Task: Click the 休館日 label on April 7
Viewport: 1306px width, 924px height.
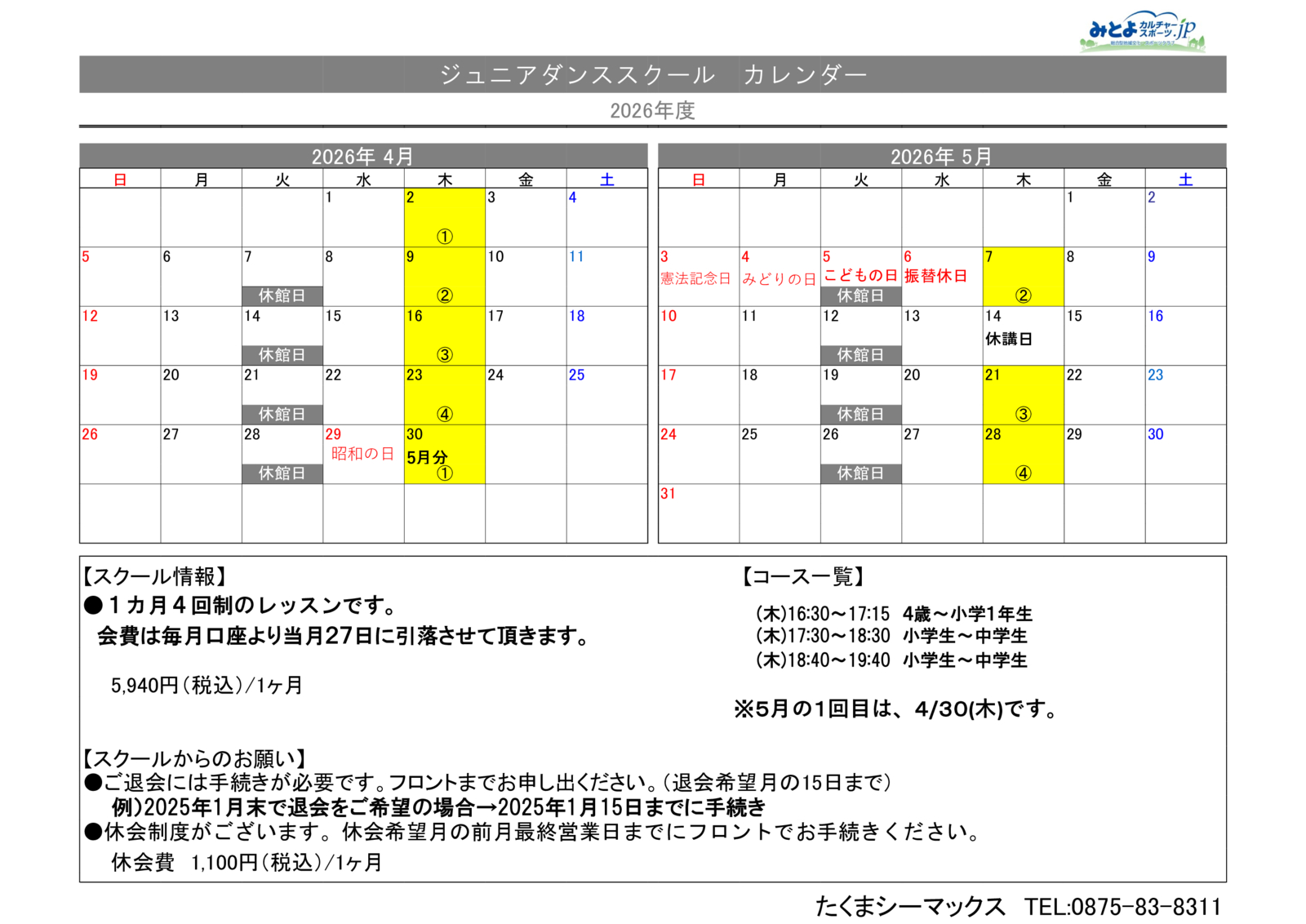Action: (x=282, y=295)
